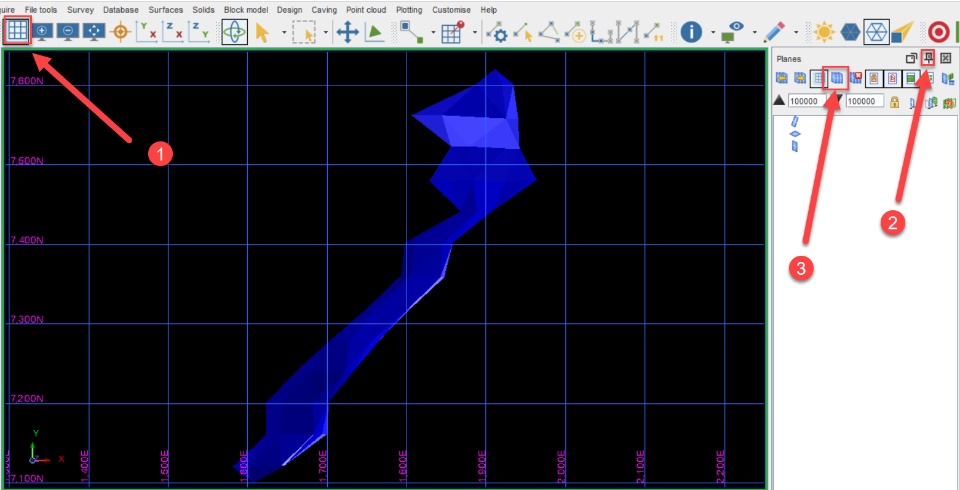Click the yellow perspective box icon

[902, 32]
